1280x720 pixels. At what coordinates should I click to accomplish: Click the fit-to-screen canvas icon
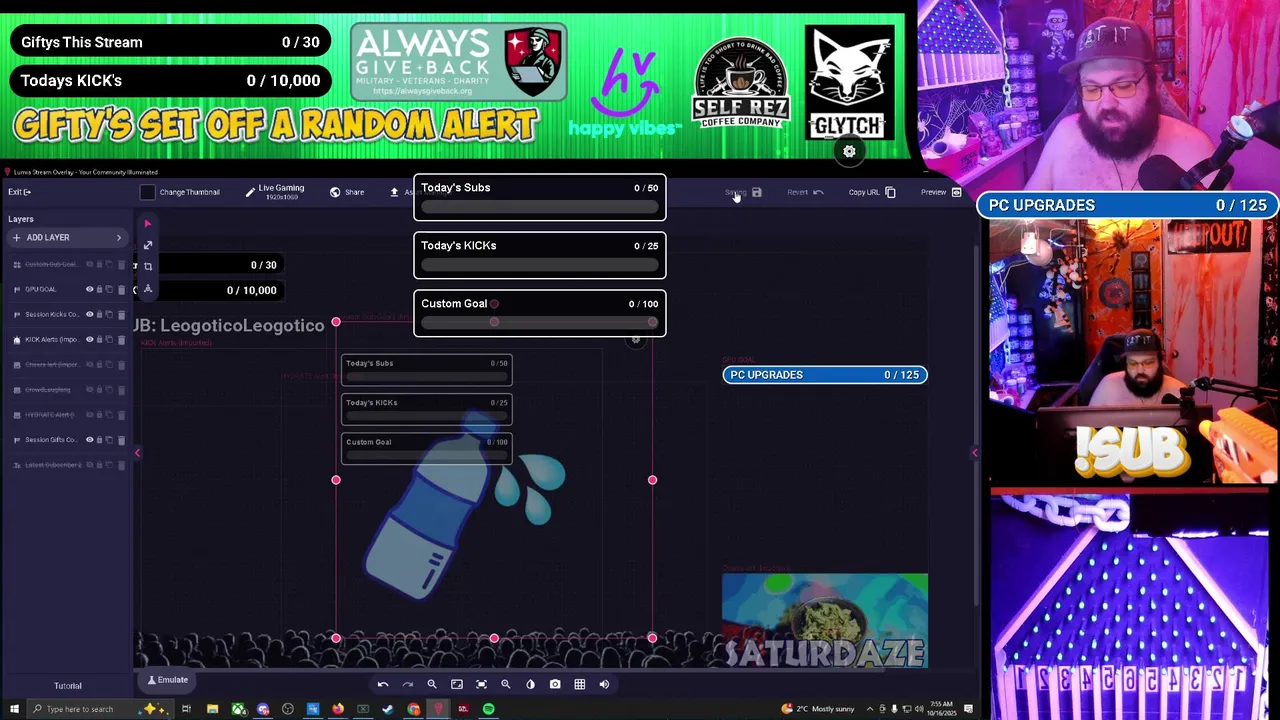(457, 684)
